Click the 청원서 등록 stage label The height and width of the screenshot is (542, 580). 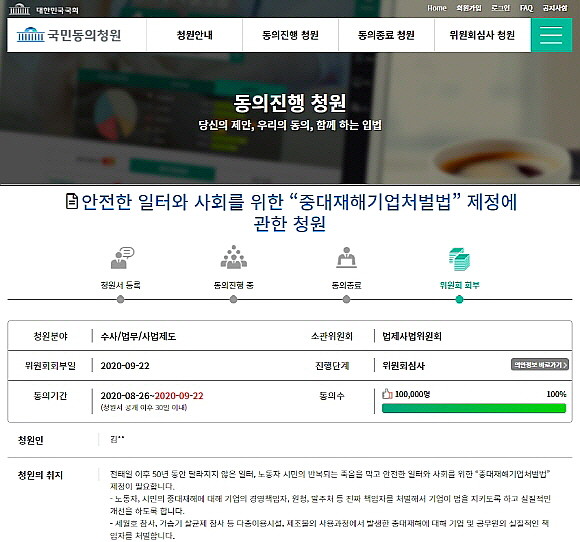point(120,285)
